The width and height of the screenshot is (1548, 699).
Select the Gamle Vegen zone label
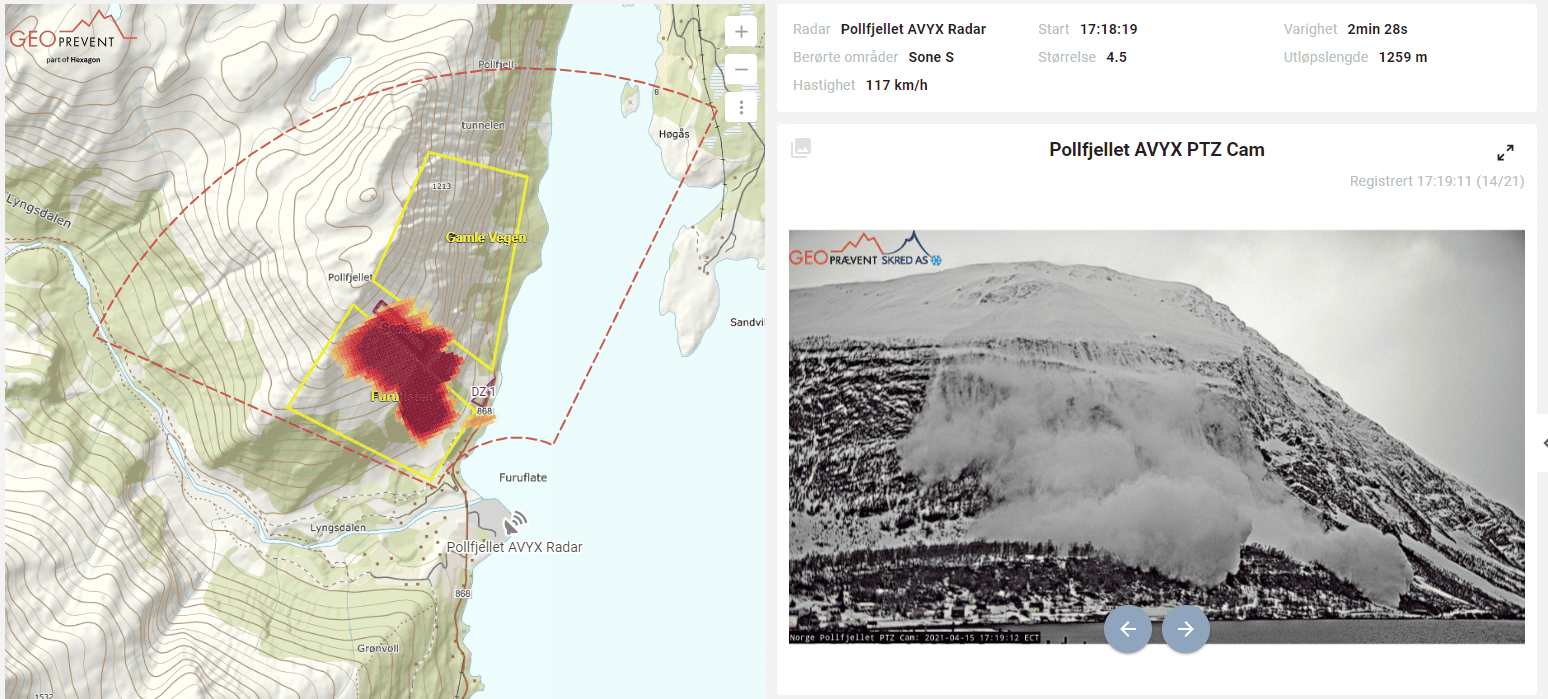coord(485,238)
